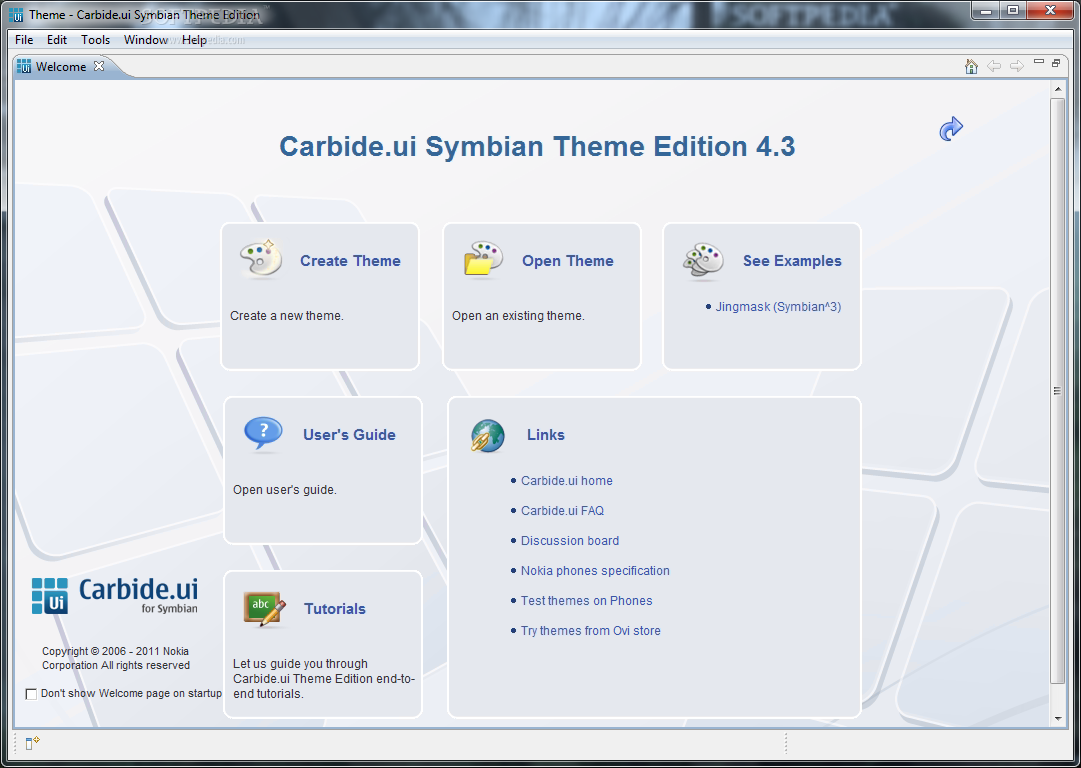Viewport: 1081px width, 768px height.
Task: Click the Tutorials link
Action: [x=335, y=609]
